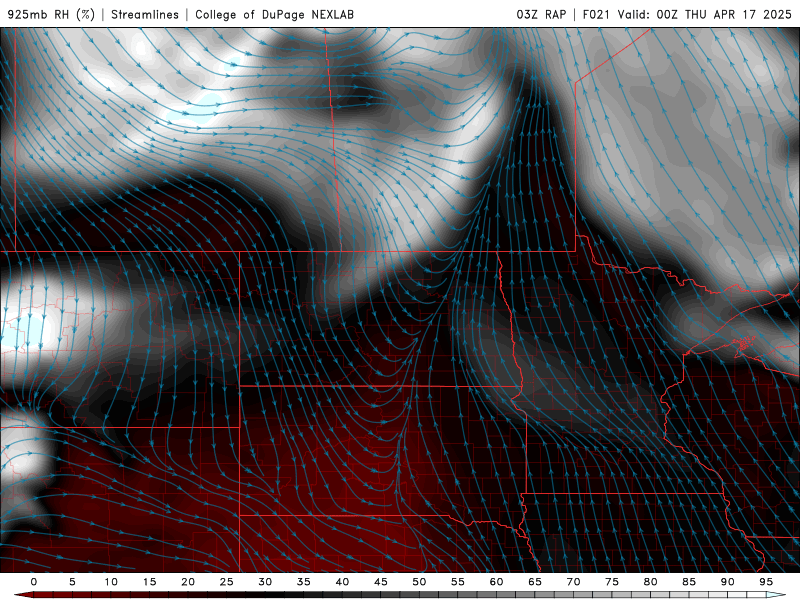Image resolution: width=800 pixels, height=600 pixels.
Task: Click the '35' value on the color scale
Action: click(304, 582)
